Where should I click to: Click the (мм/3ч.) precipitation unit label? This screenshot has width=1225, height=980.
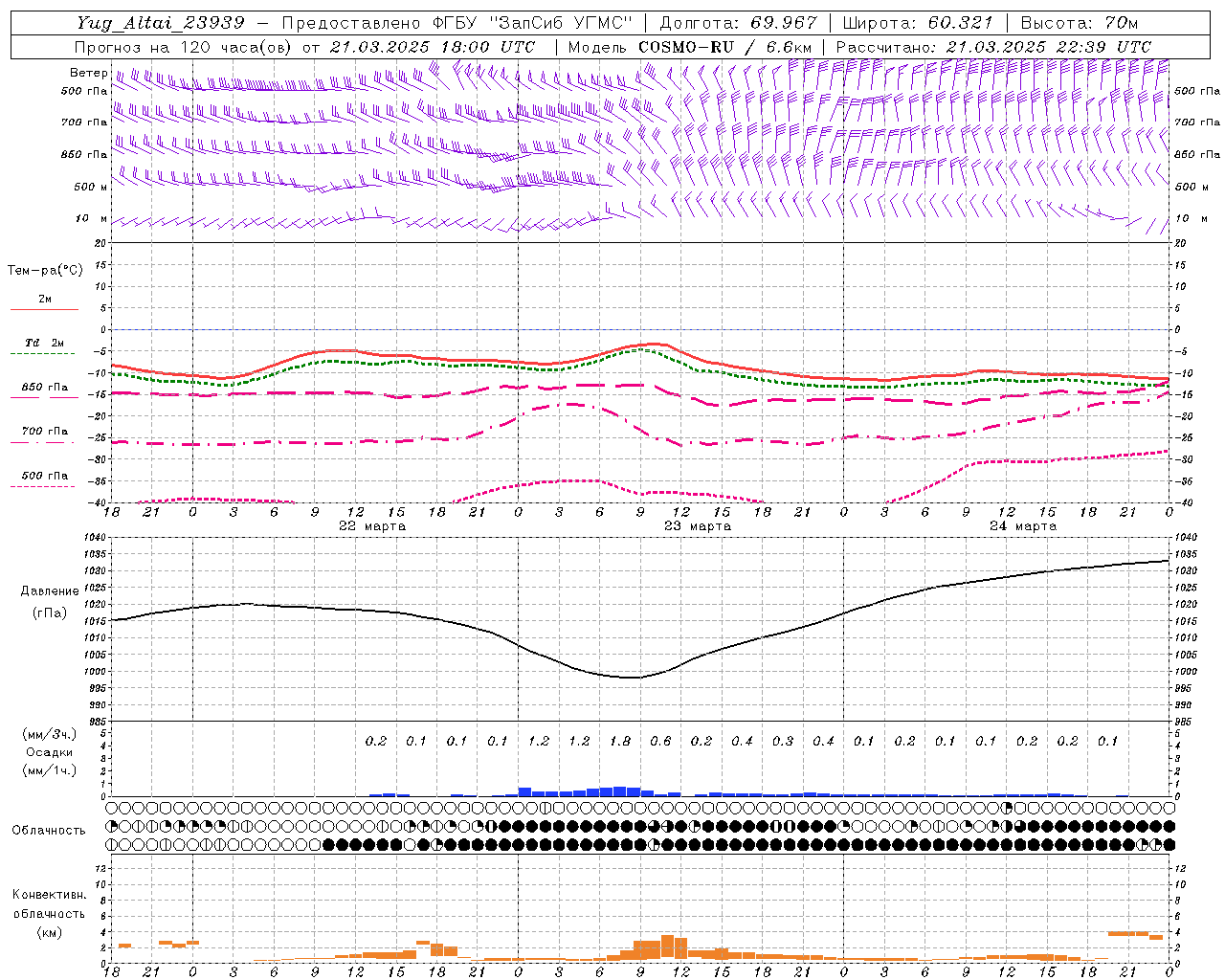point(50,734)
